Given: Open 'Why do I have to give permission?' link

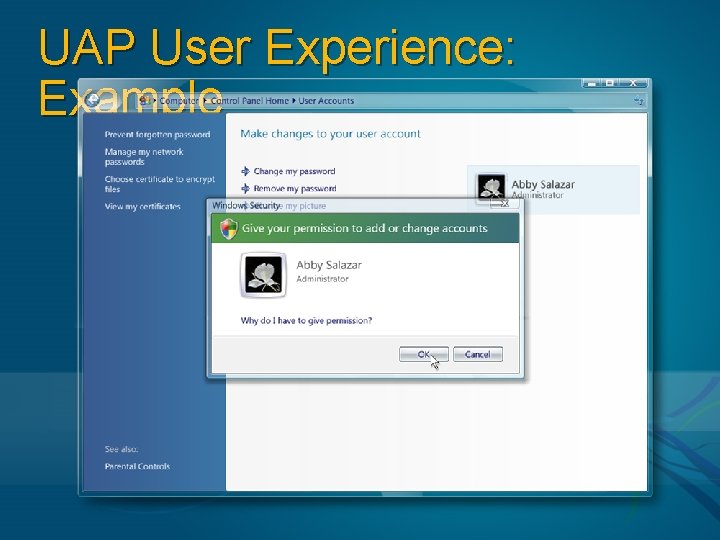Looking at the screenshot, I should tap(306, 321).
